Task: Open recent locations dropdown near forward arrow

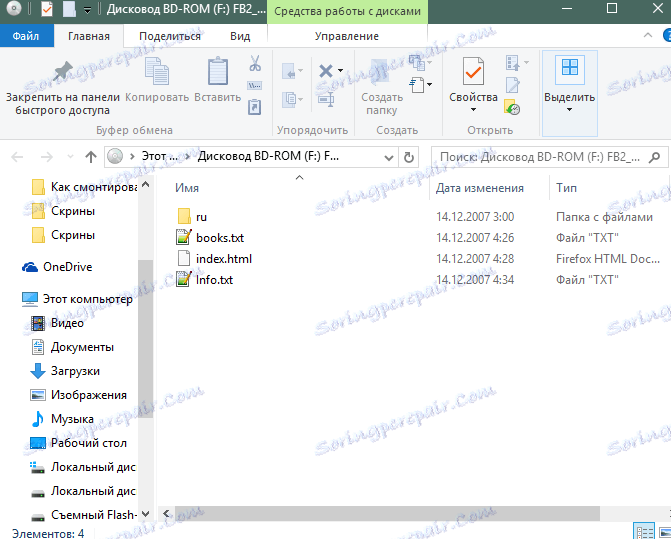Action: click(70, 157)
